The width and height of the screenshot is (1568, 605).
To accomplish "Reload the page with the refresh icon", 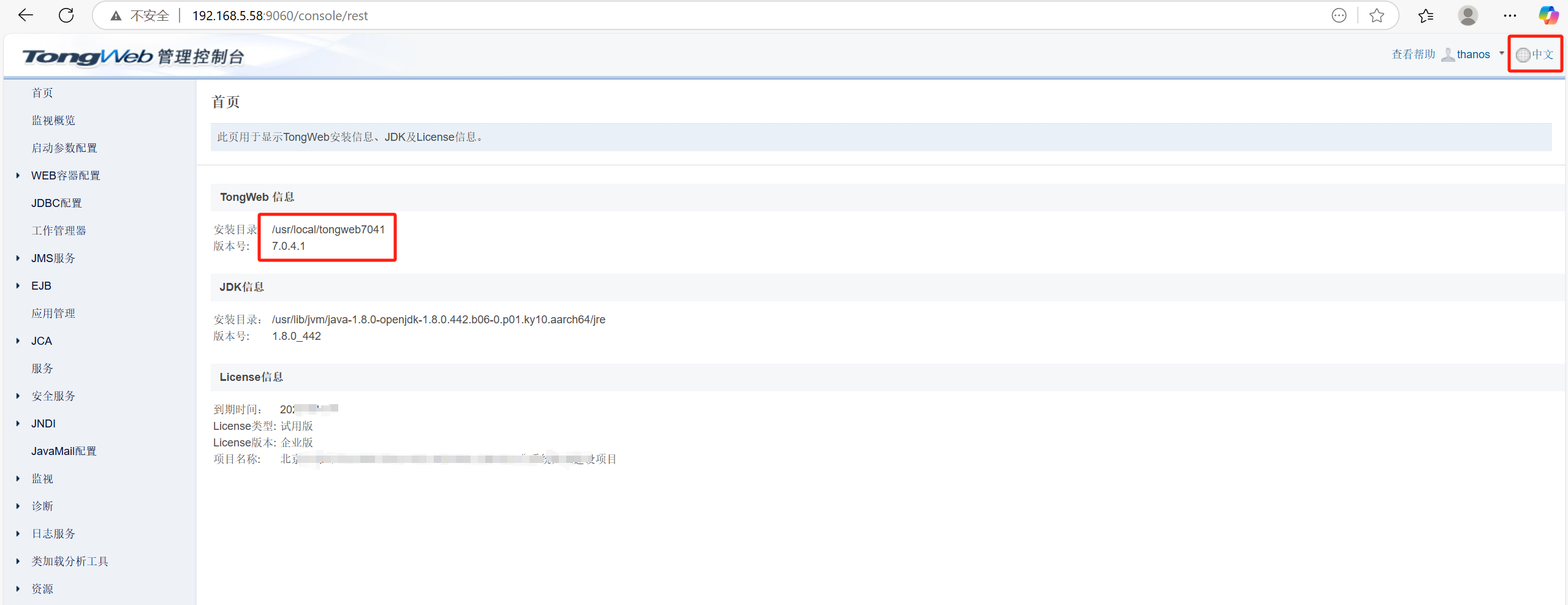I will [x=66, y=15].
